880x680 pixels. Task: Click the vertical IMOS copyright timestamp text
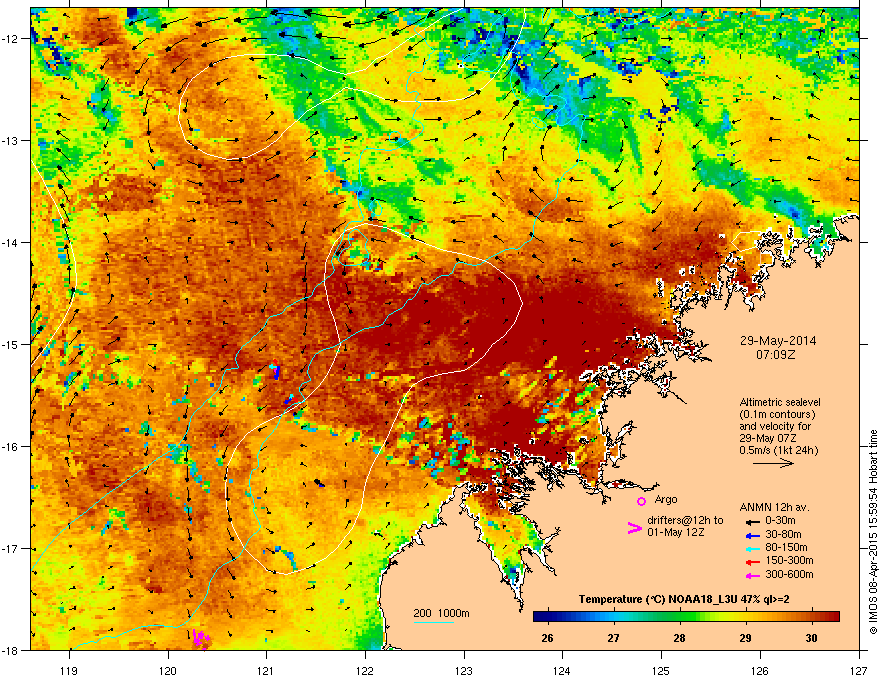click(873, 532)
